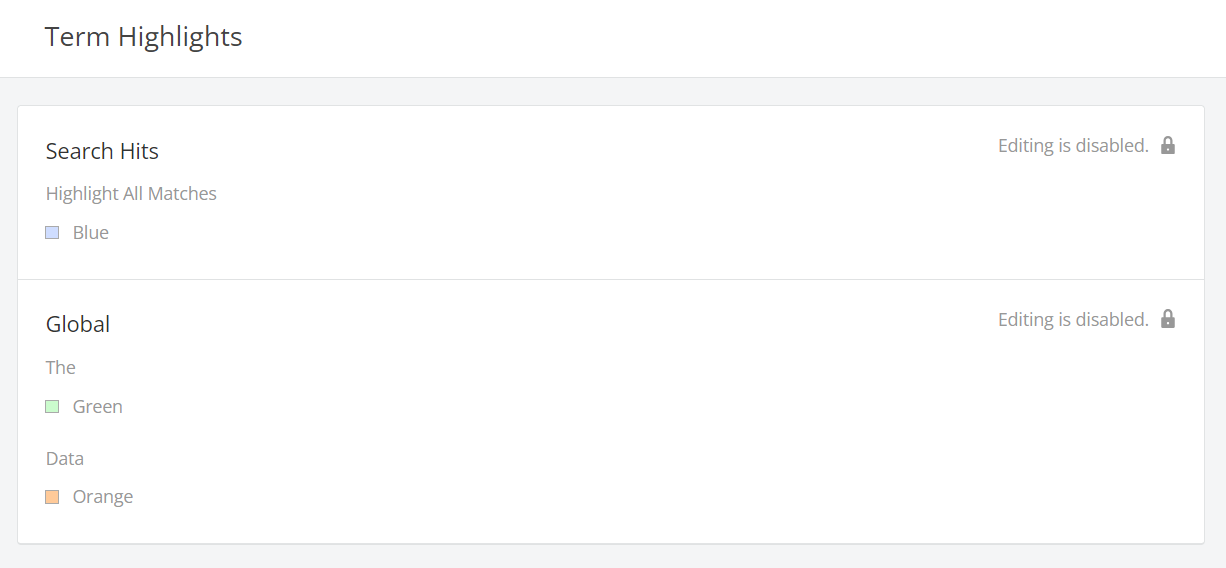Open the Global section heading
This screenshot has height=568, width=1226.
[78, 324]
